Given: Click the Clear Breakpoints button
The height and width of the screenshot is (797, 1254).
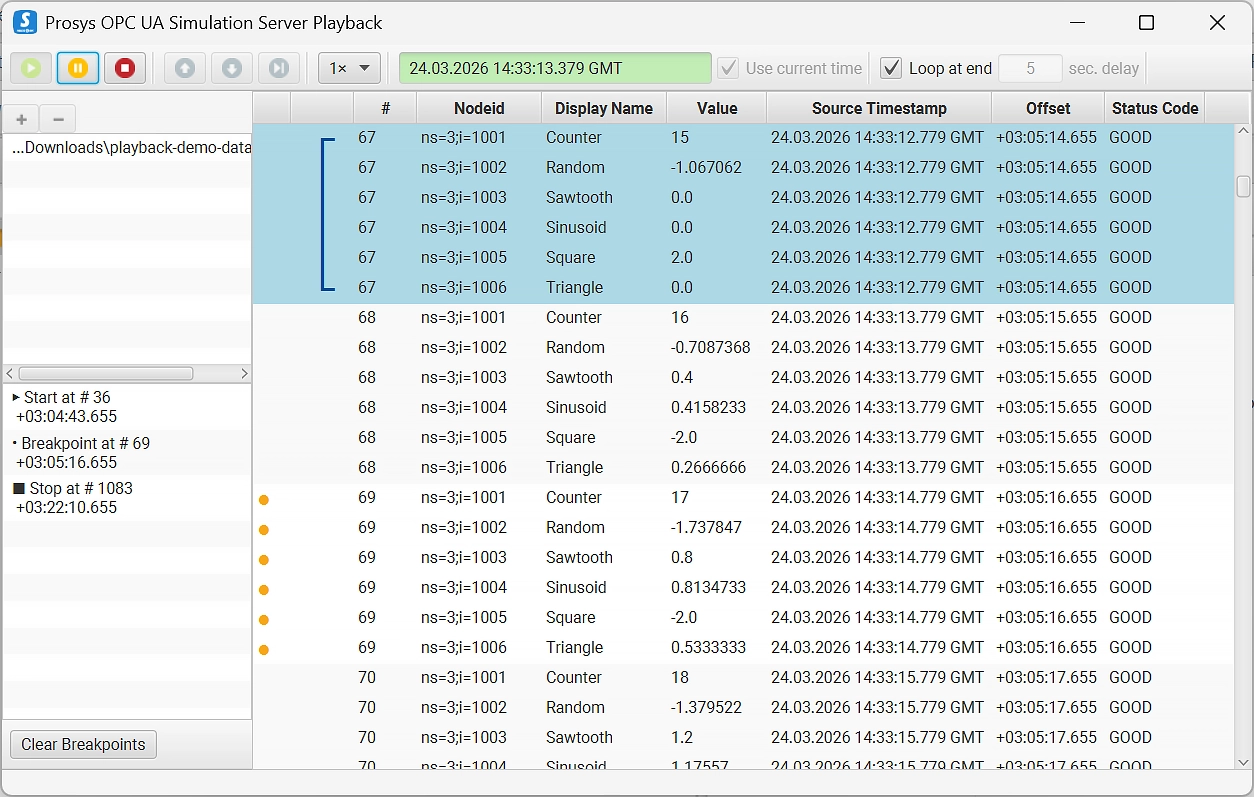Looking at the screenshot, I should (x=83, y=744).
